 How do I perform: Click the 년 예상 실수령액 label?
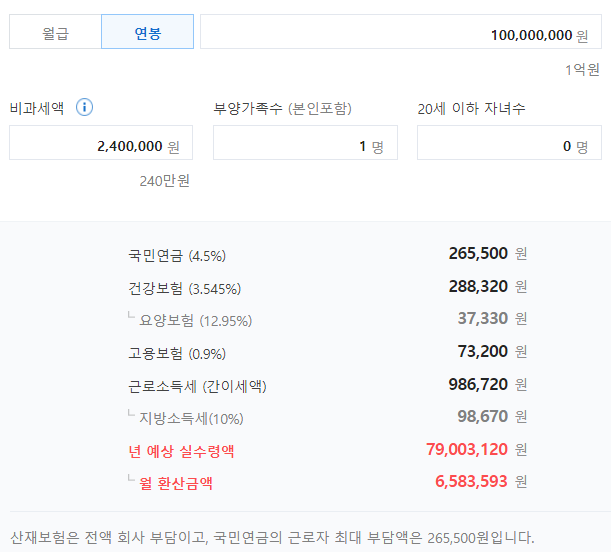(x=182, y=451)
